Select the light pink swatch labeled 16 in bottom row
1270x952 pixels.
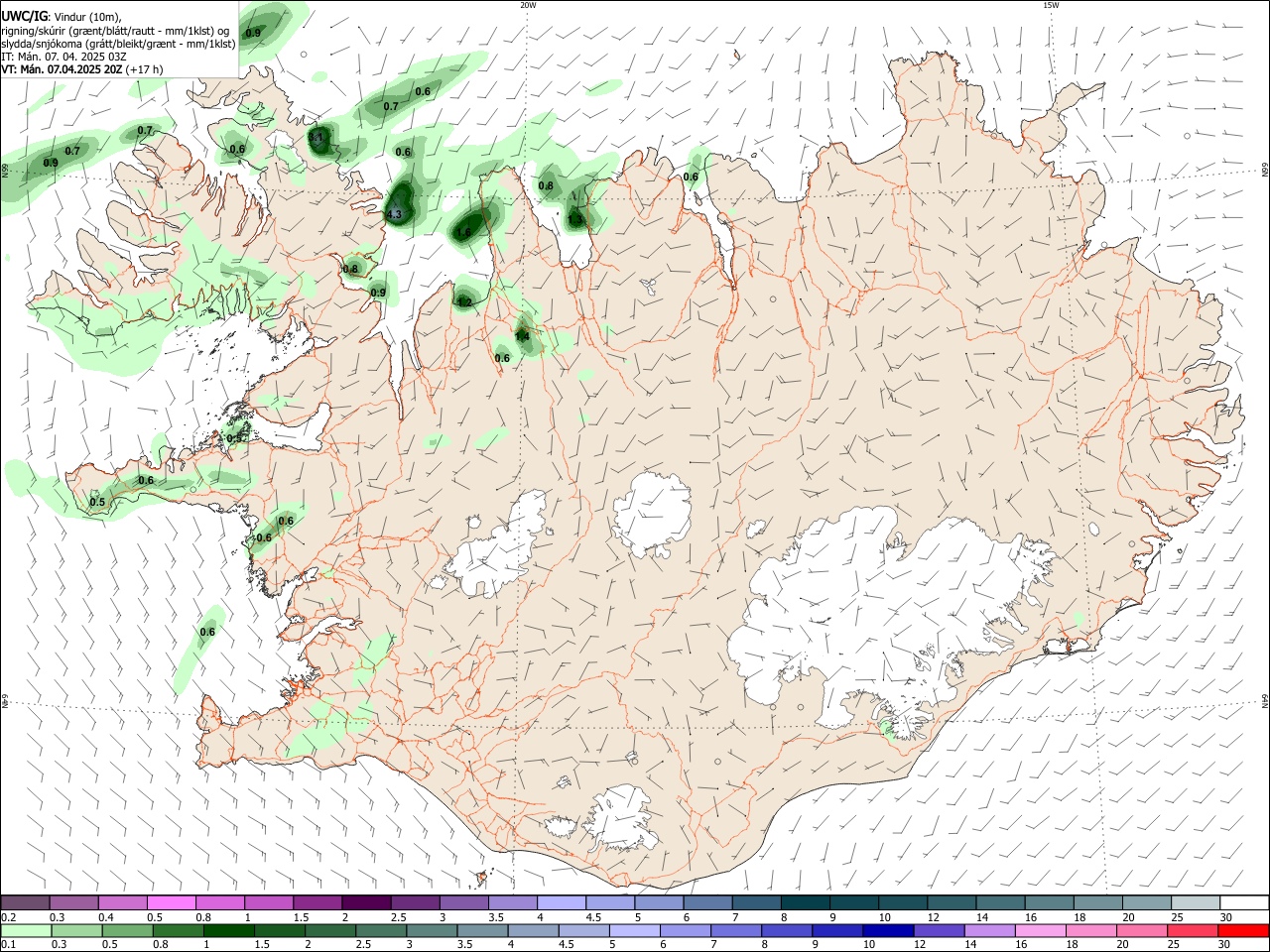pos(1039,930)
